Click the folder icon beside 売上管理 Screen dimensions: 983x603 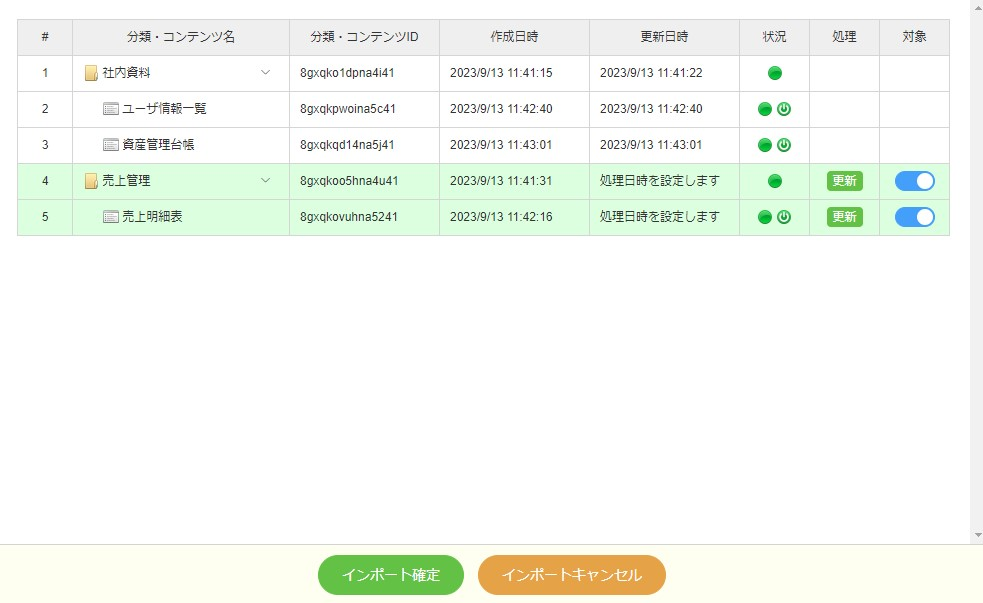91,181
